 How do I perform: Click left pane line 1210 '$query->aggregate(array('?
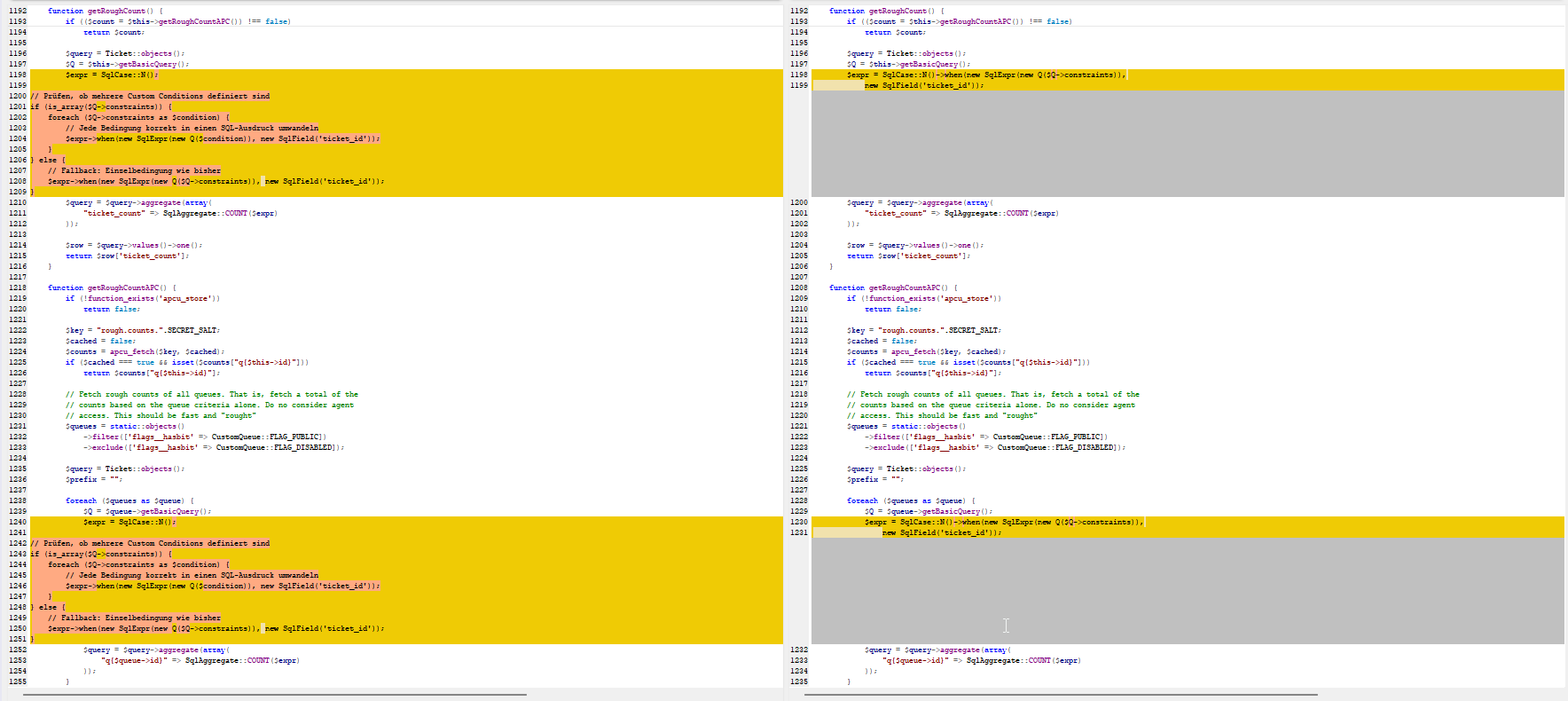(x=138, y=202)
